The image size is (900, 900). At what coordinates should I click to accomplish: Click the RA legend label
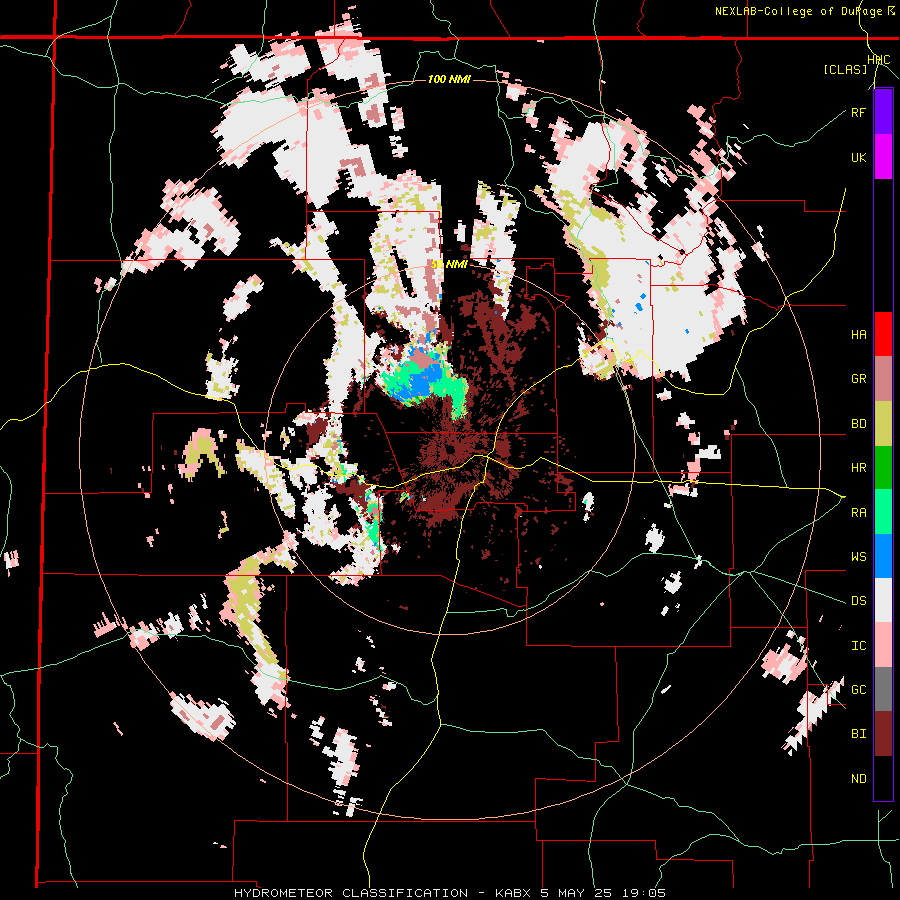[858, 513]
